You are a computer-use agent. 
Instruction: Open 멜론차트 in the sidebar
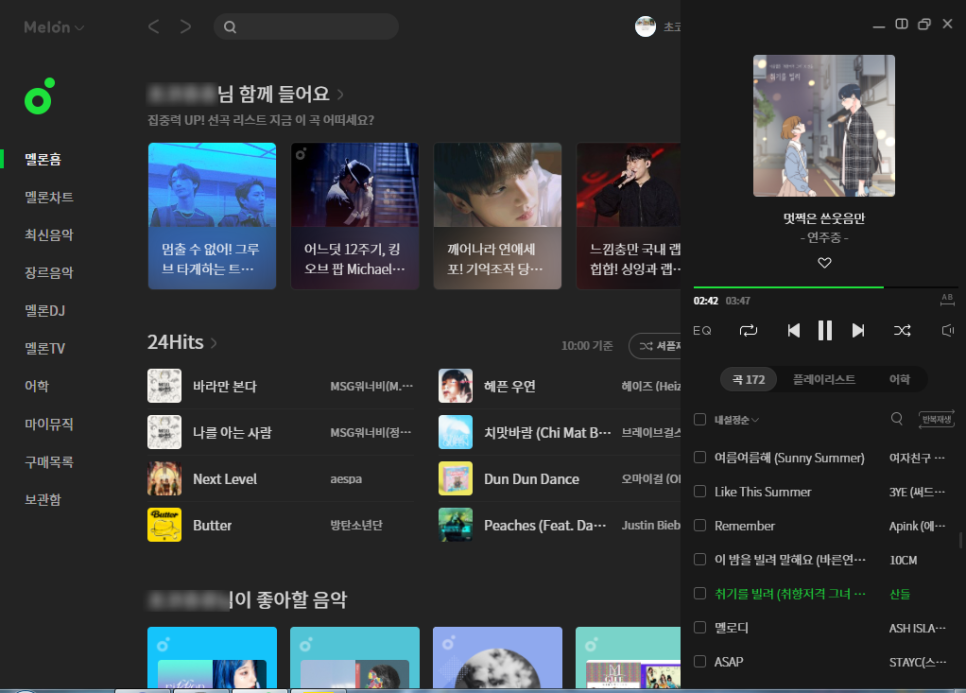pyautogui.click(x=49, y=197)
